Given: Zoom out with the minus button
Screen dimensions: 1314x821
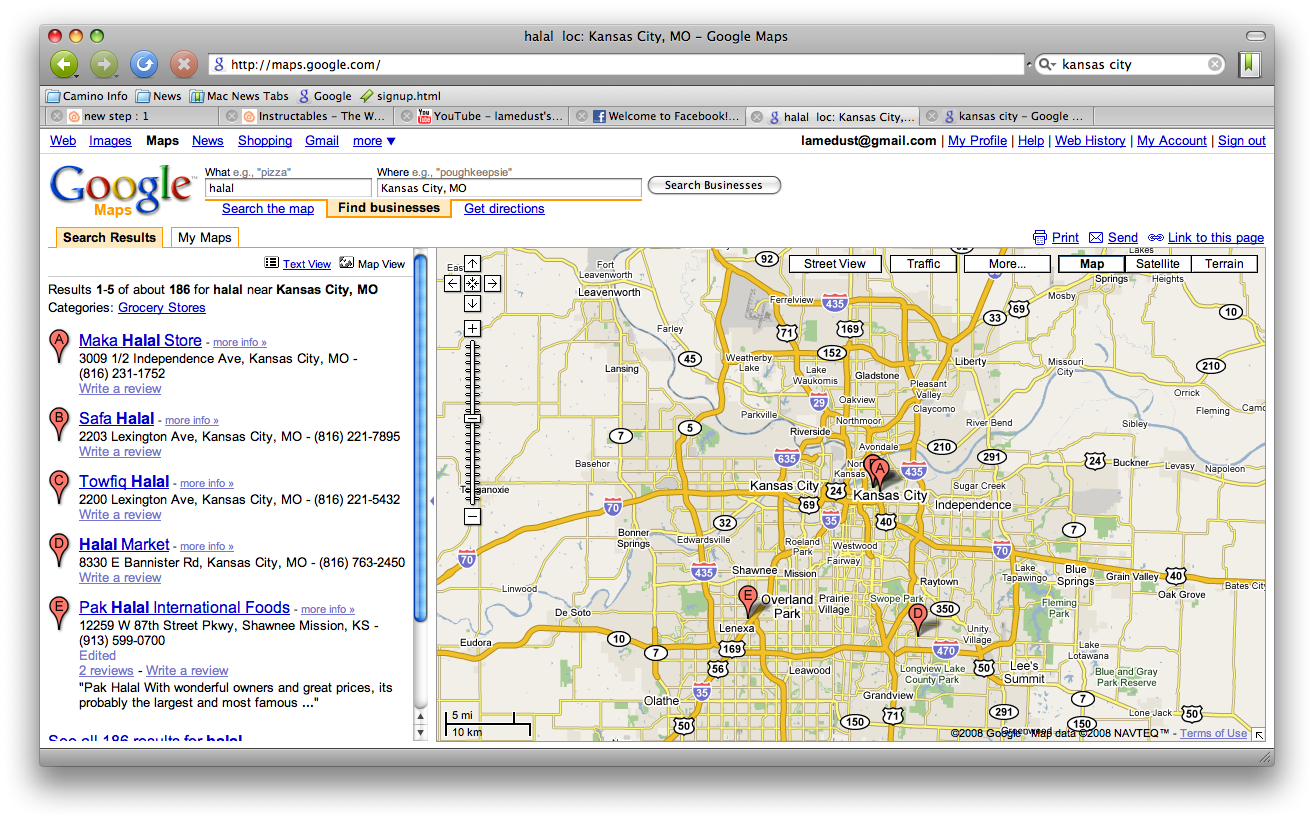Looking at the screenshot, I should [473, 517].
